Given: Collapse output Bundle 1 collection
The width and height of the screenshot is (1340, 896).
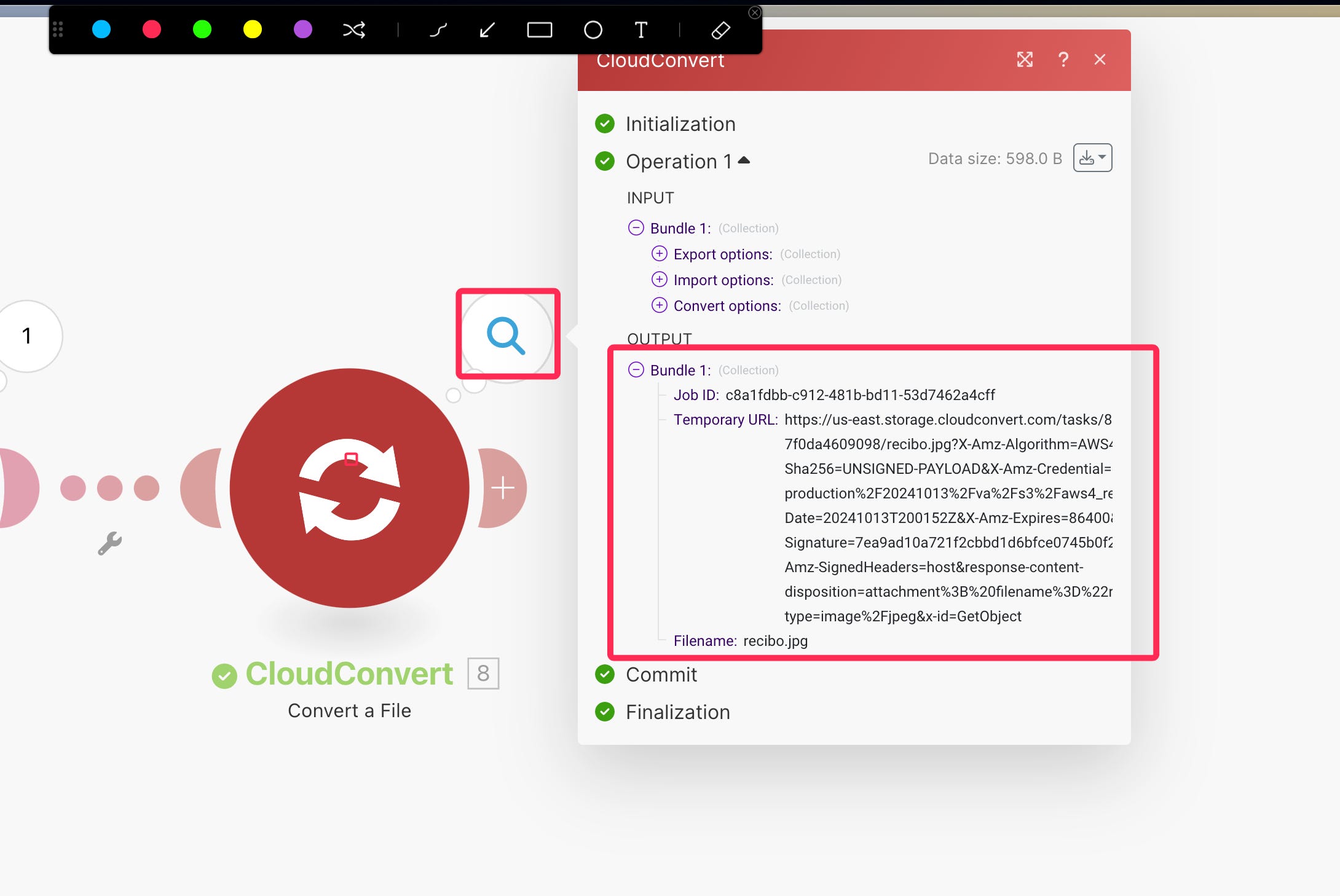Looking at the screenshot, I should 636,369.
